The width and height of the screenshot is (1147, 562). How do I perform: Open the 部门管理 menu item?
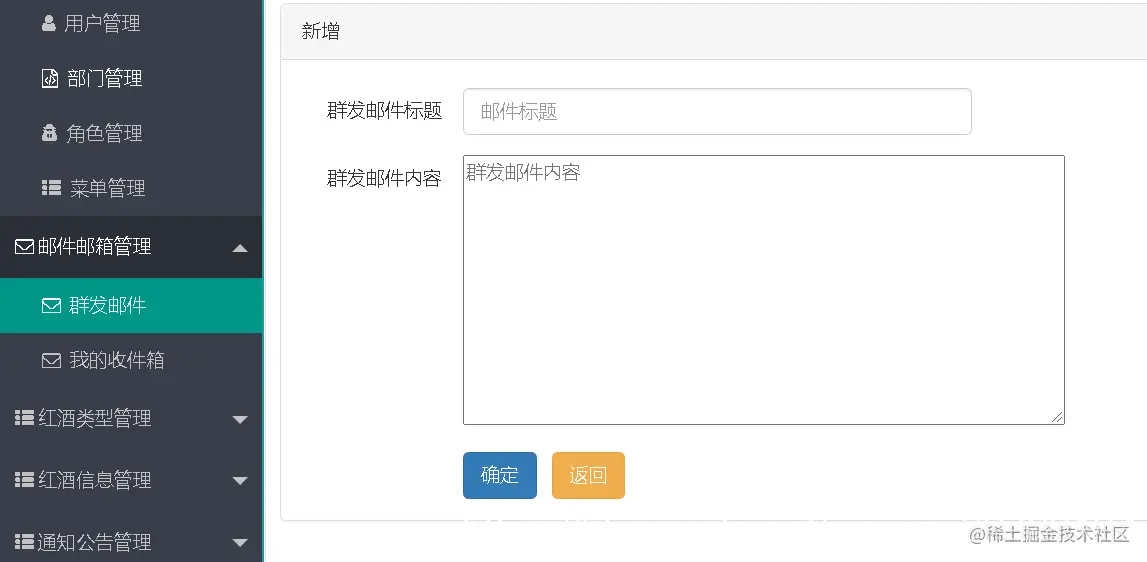click(131, 78)
